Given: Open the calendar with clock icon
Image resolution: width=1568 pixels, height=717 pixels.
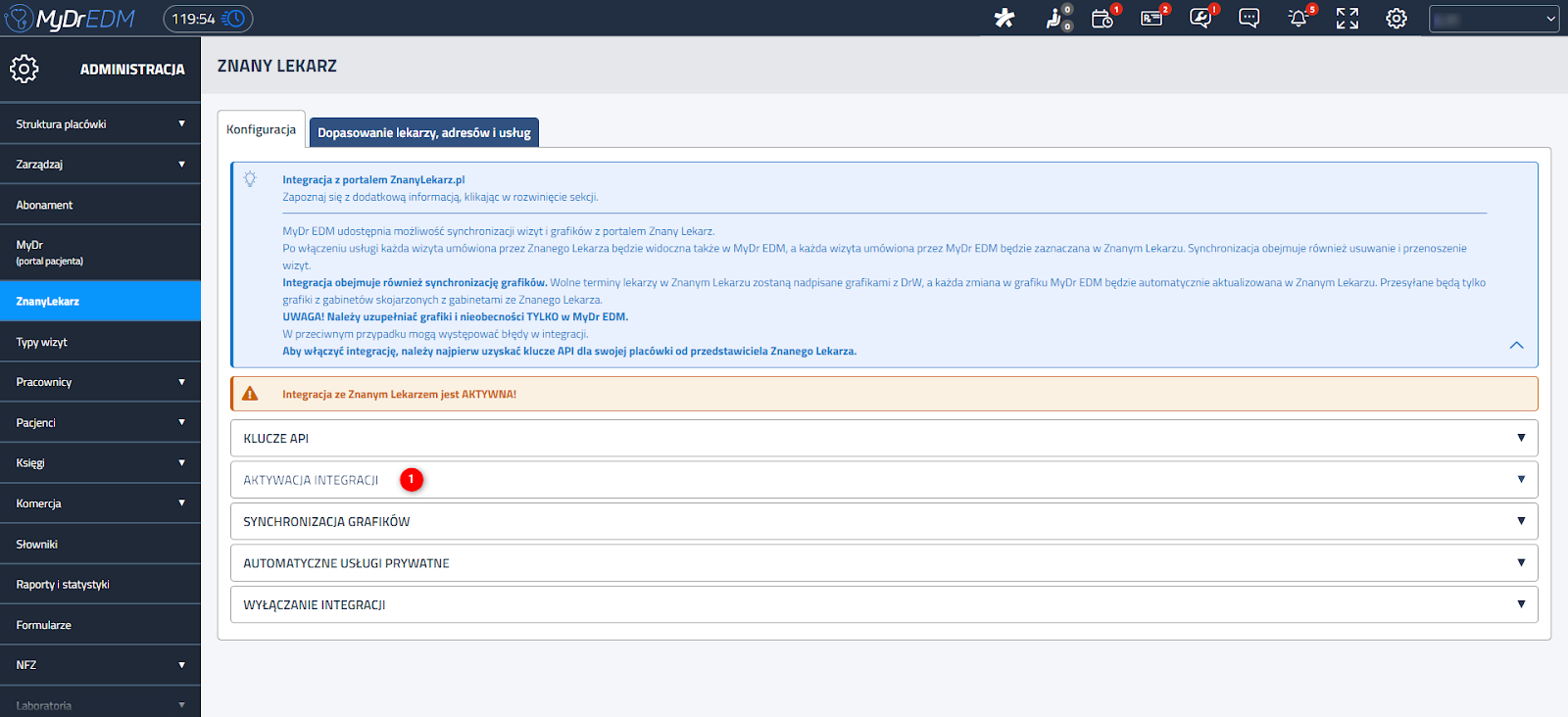Looking at the screenshot, I should tap(1102, 19).
